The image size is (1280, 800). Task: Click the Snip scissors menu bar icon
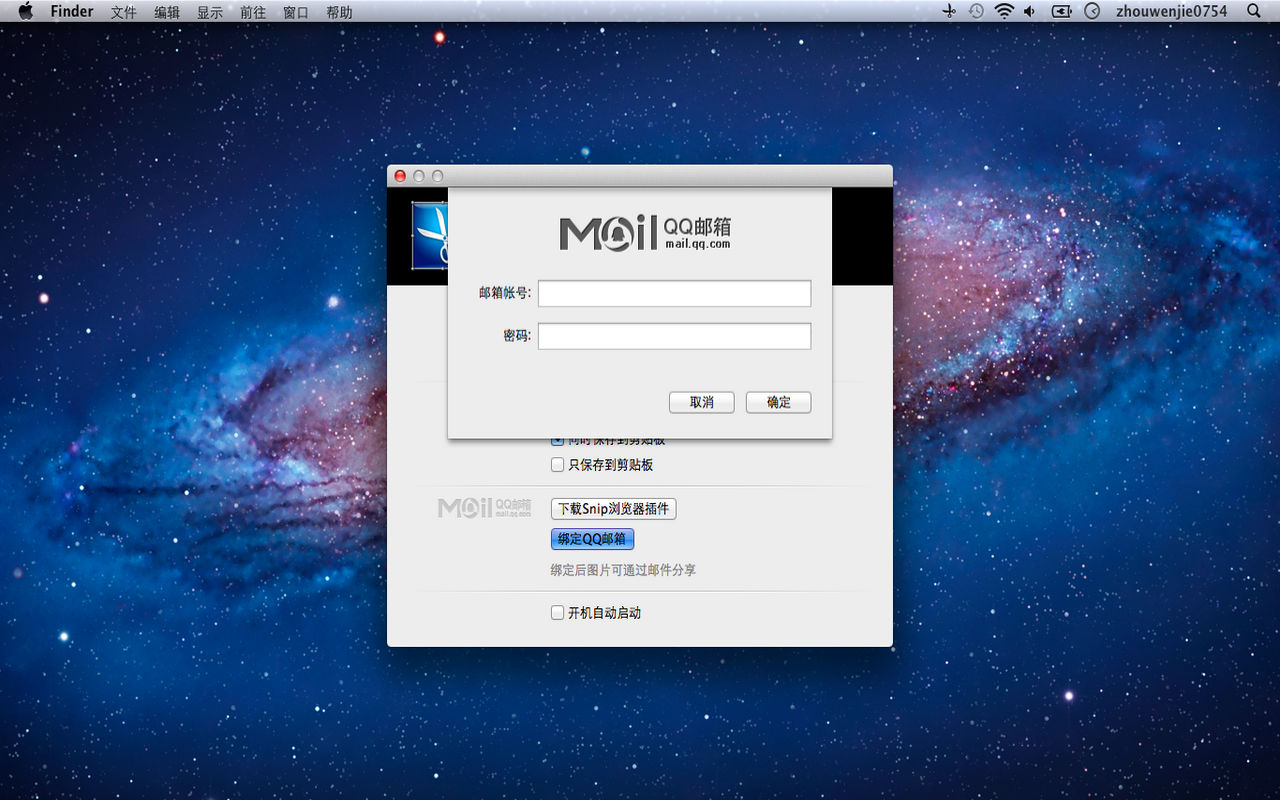(949, 11)
